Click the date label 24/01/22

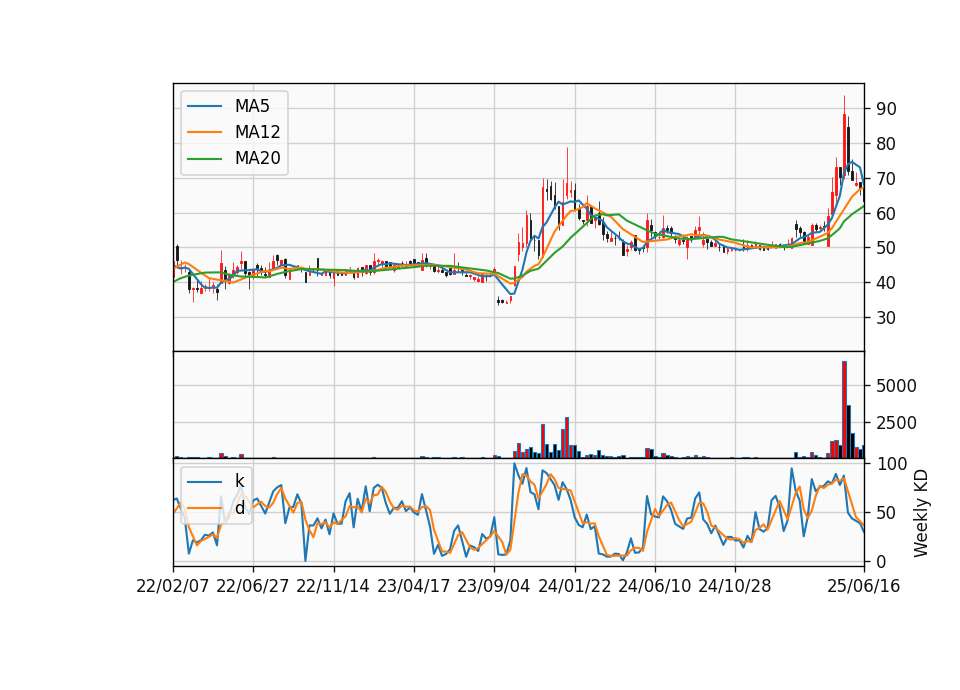click(574, 586)
